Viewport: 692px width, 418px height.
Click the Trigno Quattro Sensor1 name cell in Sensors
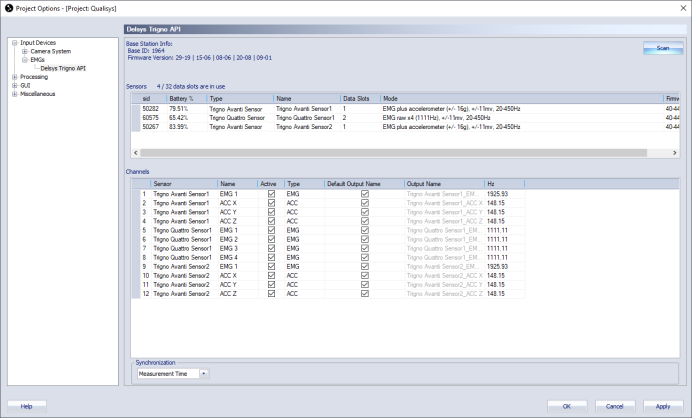coord(305,118)
